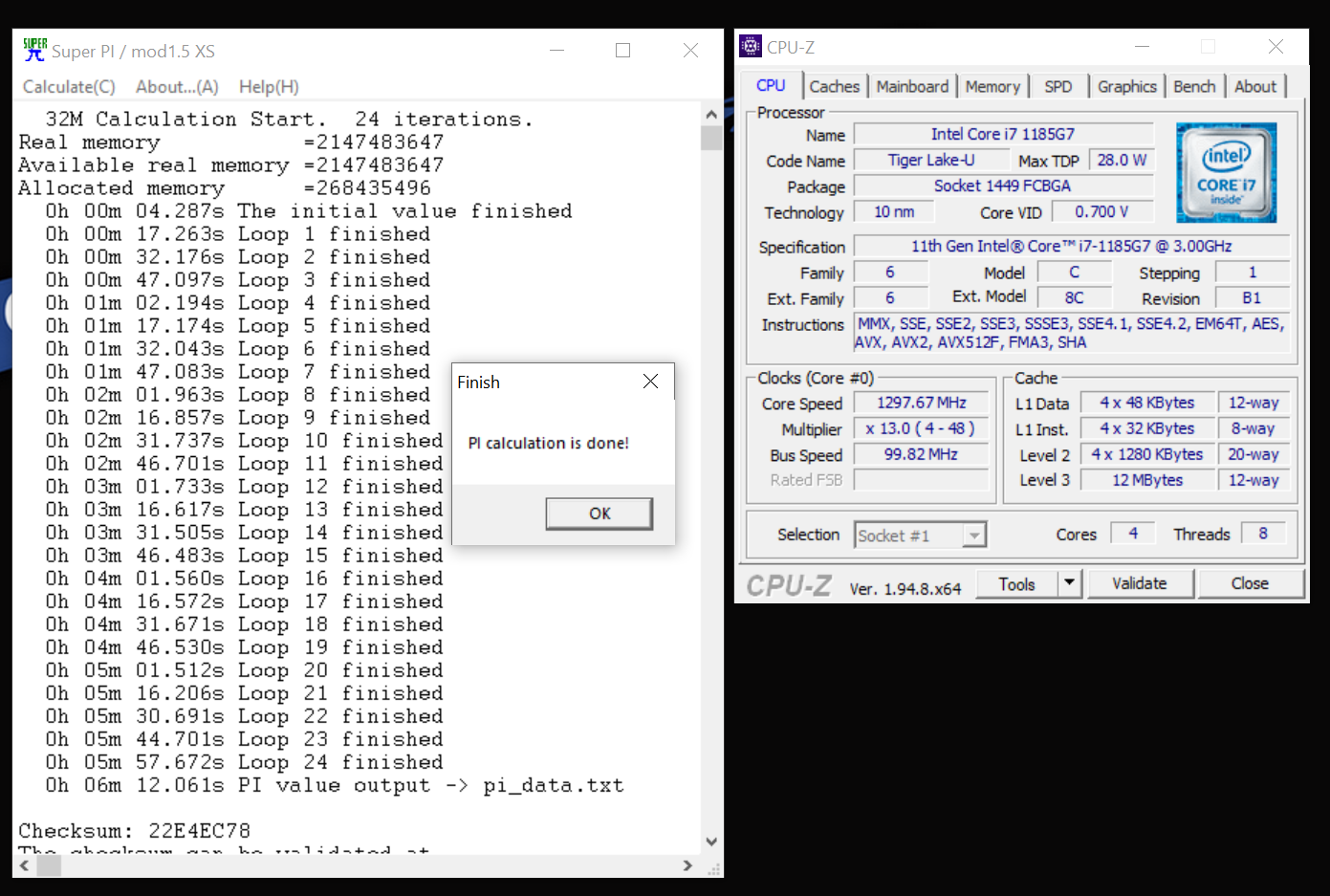
Task: Click the scroll-up arrow in Super PI
Action: point(711,114)
